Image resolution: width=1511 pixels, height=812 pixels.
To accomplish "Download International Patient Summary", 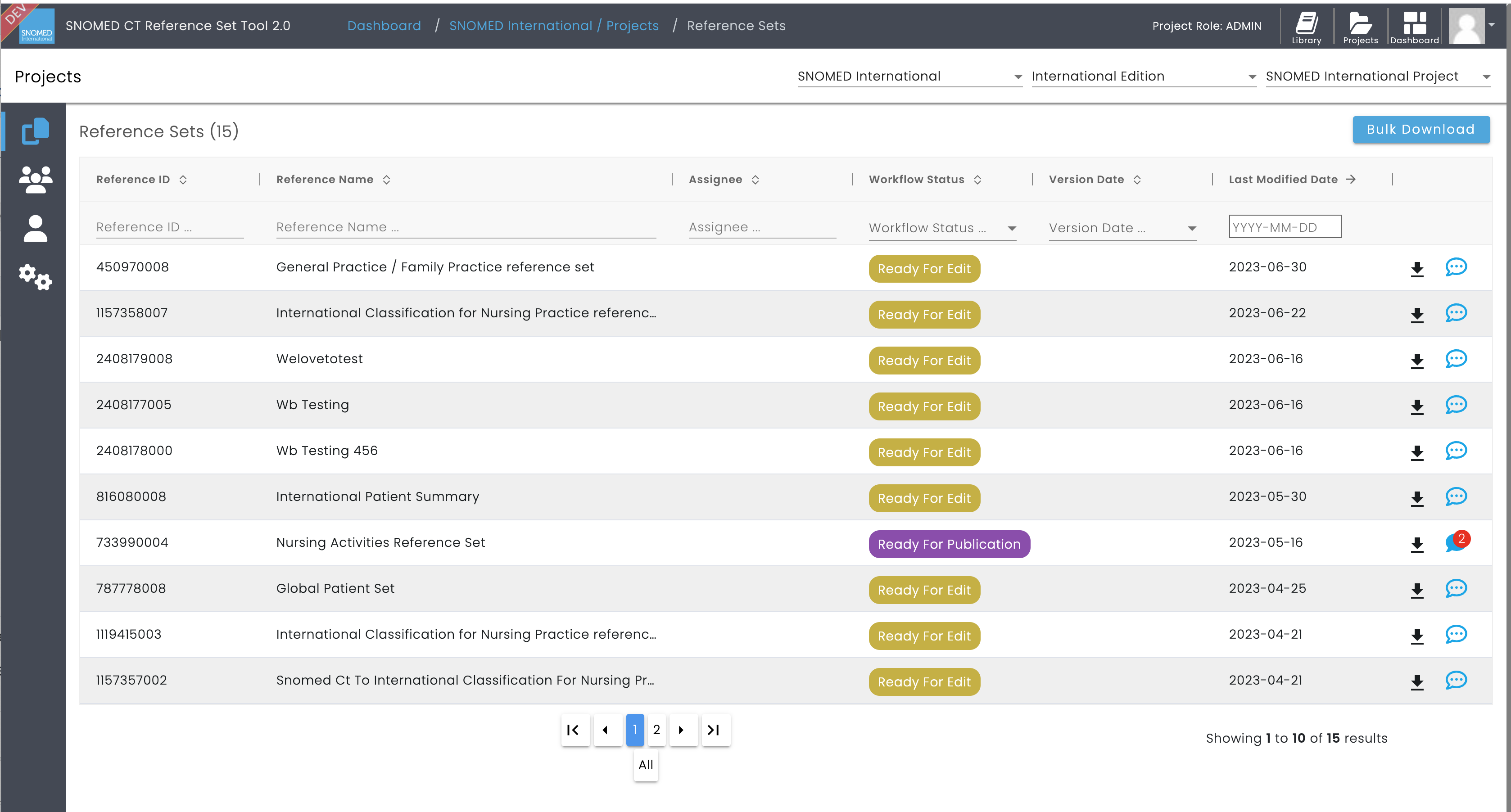I will (1417, 498).
